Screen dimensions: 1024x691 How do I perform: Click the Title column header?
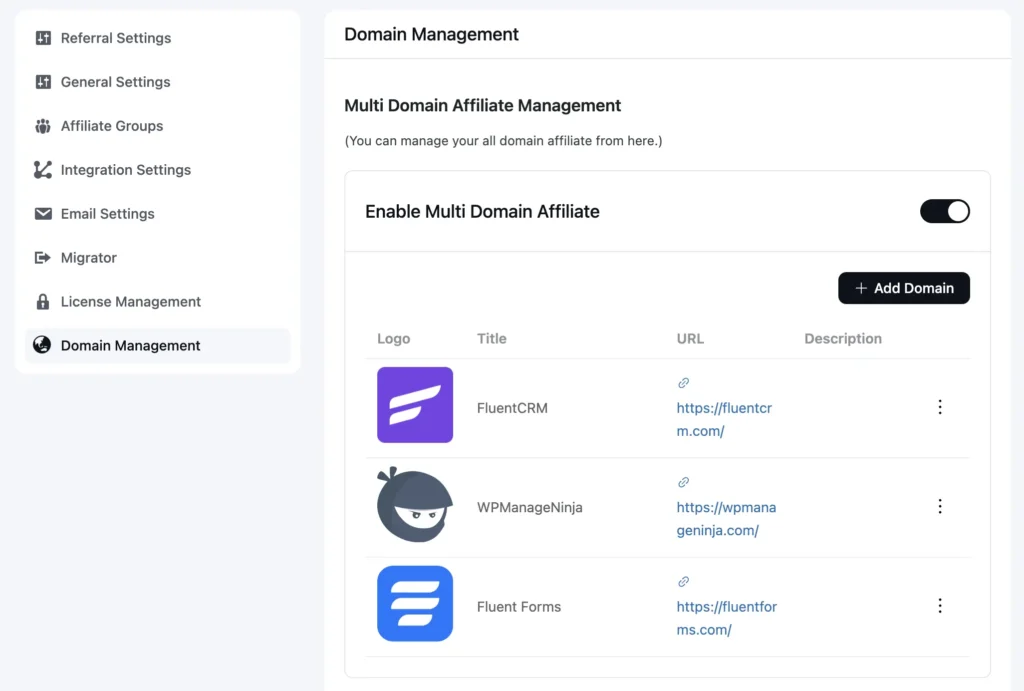point(492,338)
